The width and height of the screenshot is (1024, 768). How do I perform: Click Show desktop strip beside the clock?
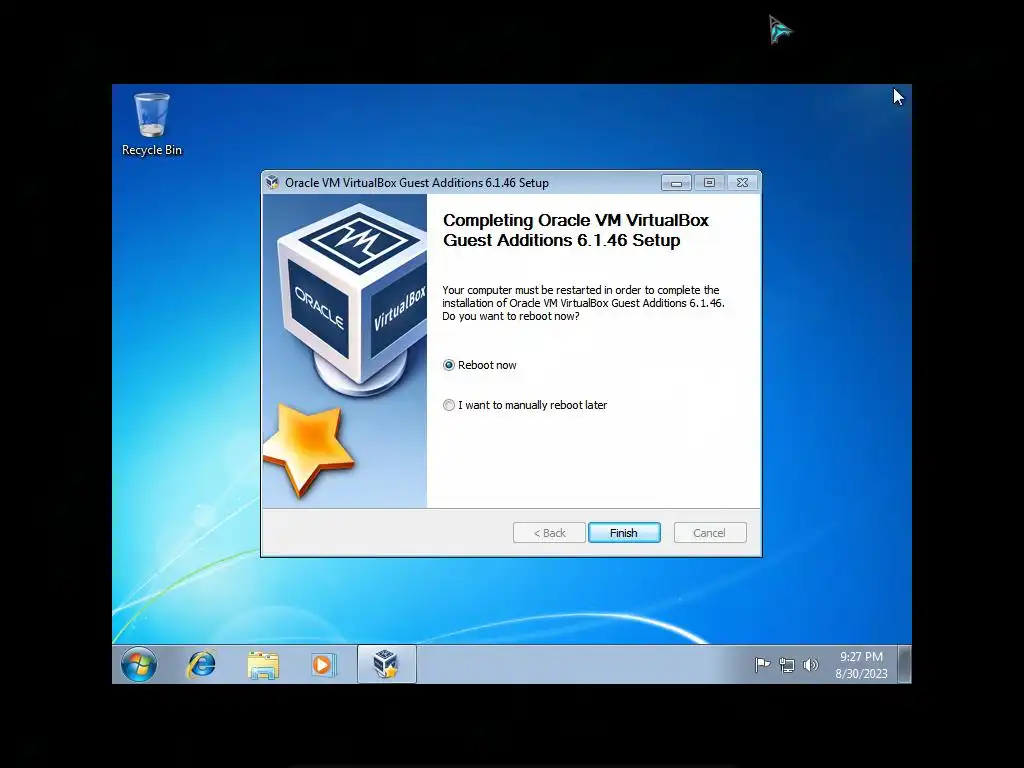pyautogui.click(x=904, y=664)
